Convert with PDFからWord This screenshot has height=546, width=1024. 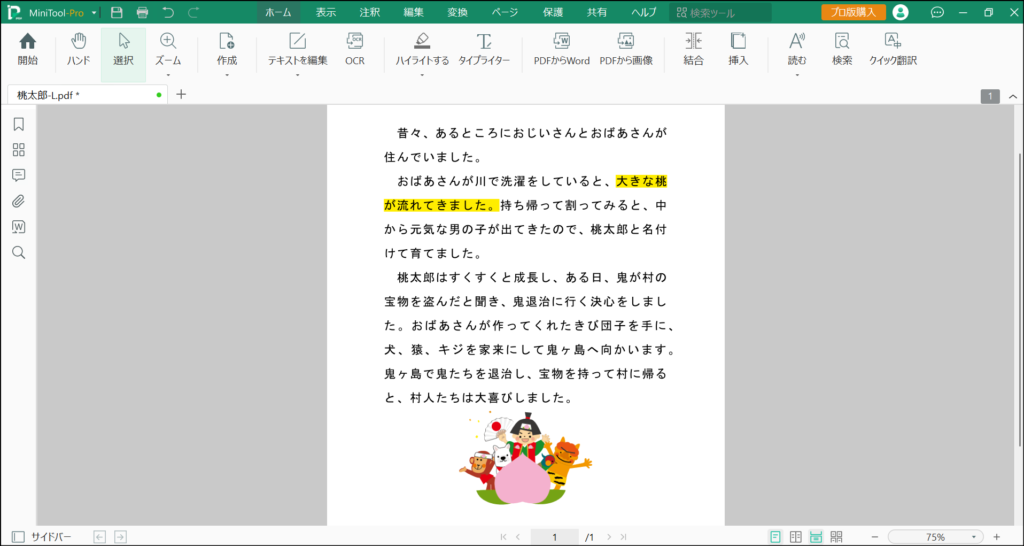pos(562,50)
